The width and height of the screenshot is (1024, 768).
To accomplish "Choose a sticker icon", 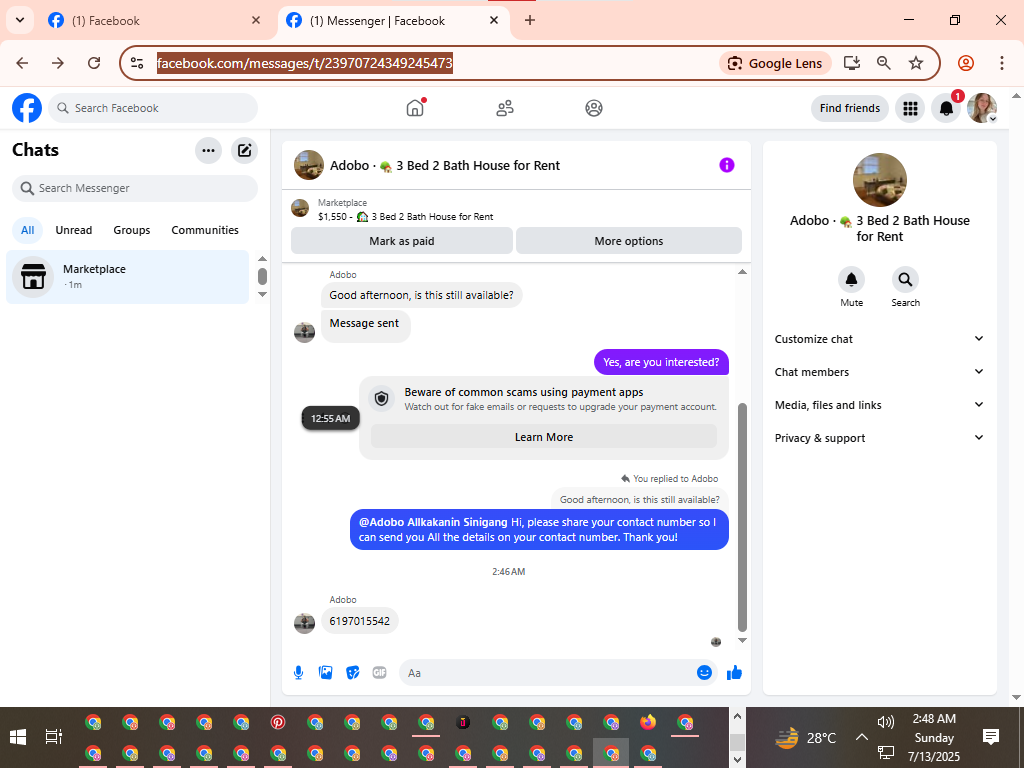I will (x=353, y=673).
